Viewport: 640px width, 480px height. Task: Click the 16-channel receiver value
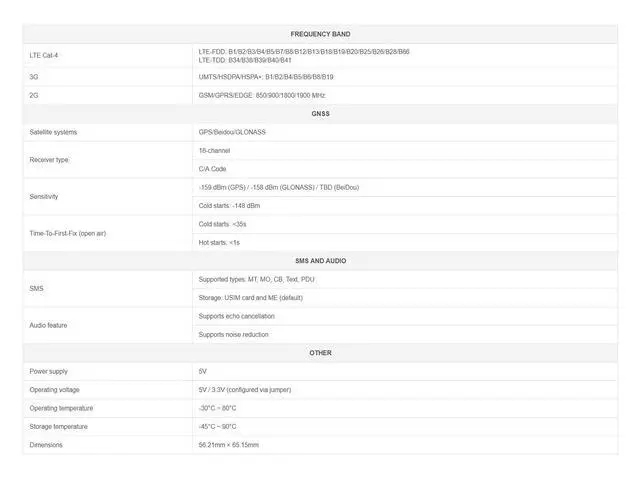point(216,150)
